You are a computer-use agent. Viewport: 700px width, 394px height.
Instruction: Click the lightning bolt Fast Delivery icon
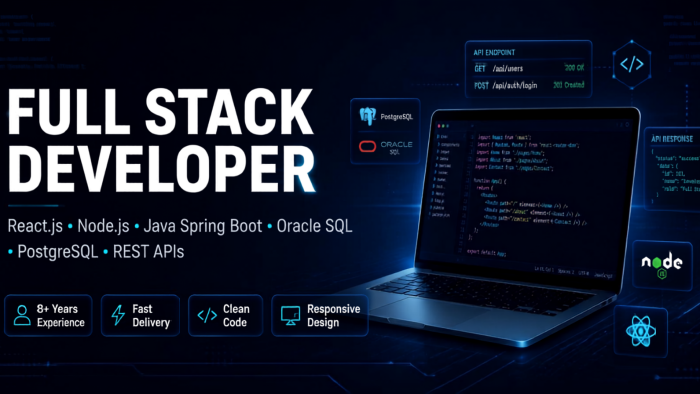(x=118, y=315)
